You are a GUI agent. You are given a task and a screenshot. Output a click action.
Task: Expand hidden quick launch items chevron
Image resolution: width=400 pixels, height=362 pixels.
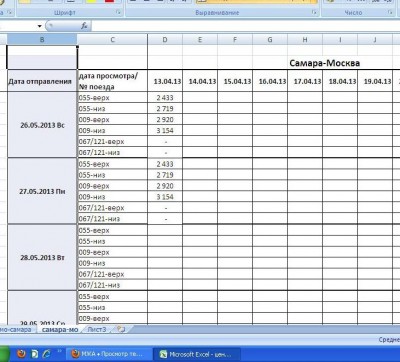point(60,351)
